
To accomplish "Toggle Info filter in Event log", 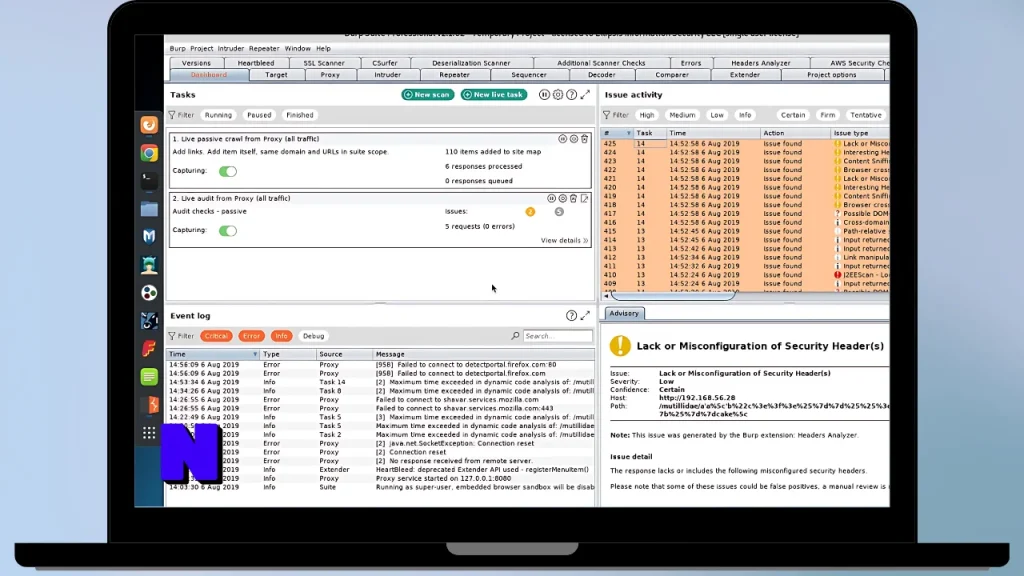I will [281, 336].
